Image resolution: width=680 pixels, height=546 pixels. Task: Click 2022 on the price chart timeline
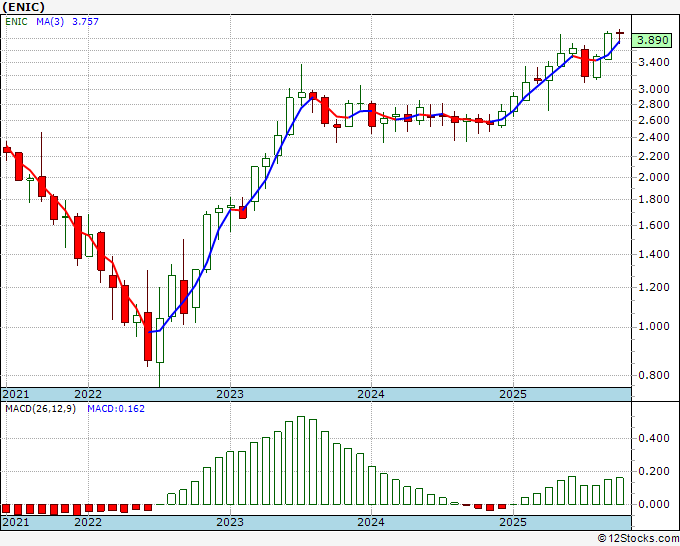click(88, 394)
